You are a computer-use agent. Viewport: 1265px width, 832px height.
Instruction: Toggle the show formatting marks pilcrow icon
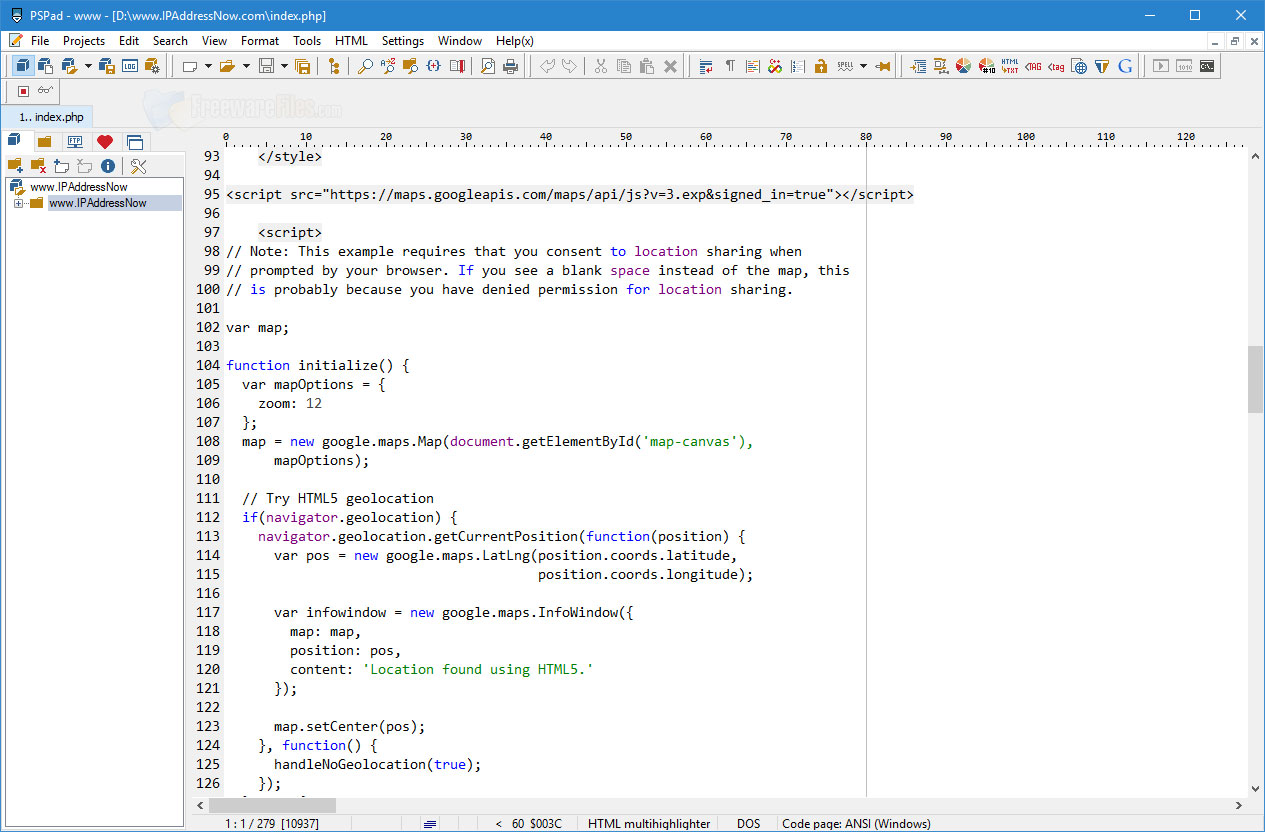(730, 65)
